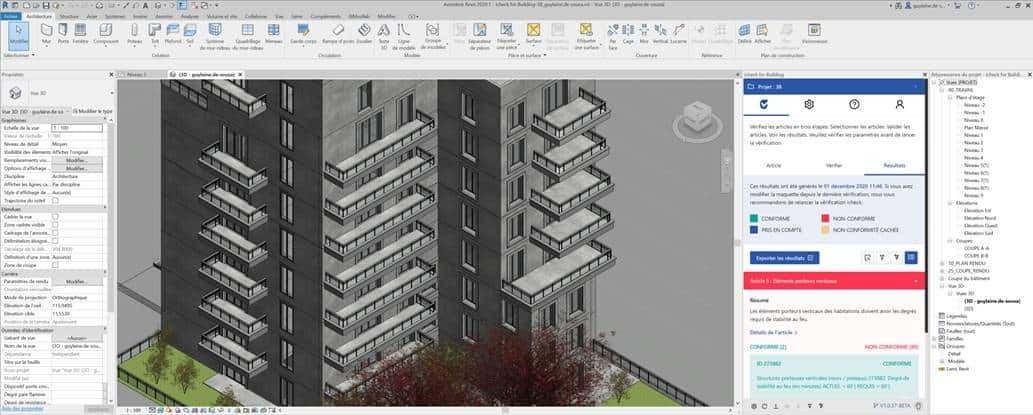Open the Composant tool
This screenshot has width=1033, height=415.
(x=105, y=34)
